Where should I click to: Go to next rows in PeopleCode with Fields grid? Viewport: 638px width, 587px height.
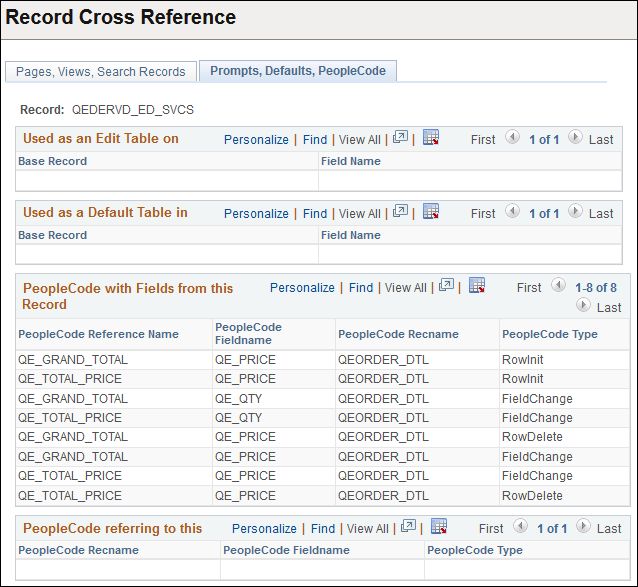point(583,306)
